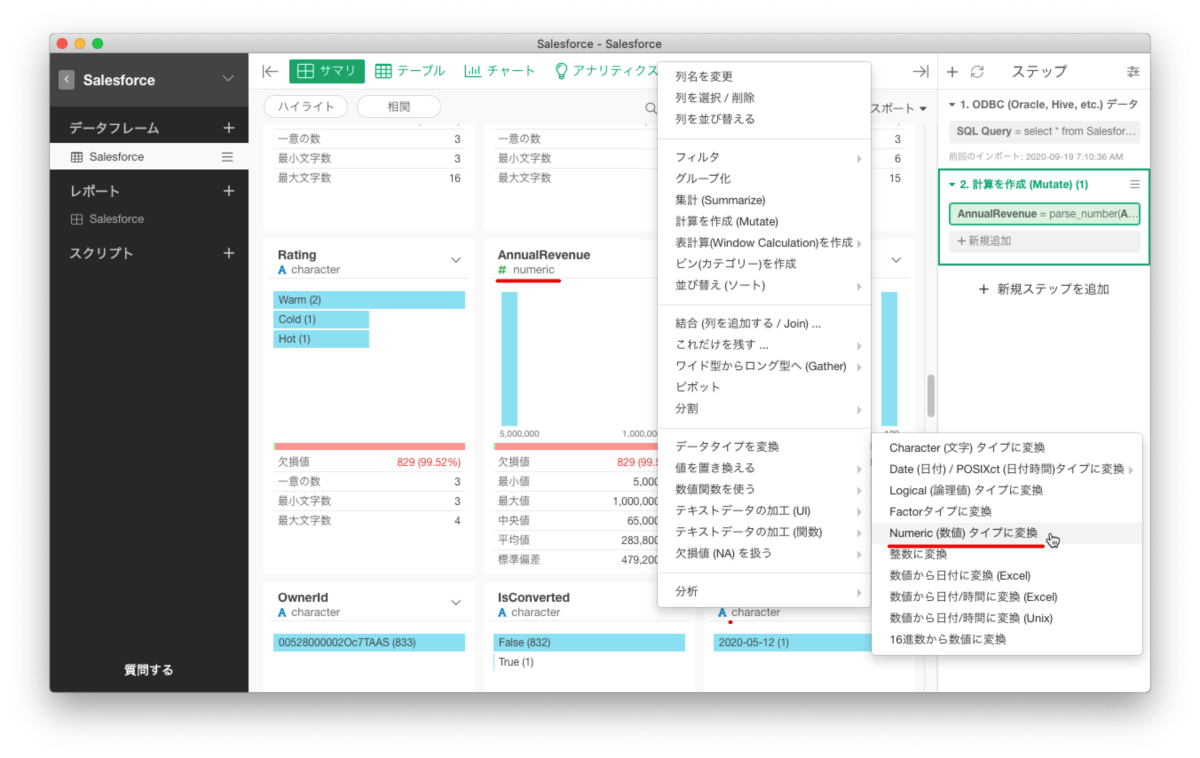Open 表計算(Window Calculation)を作成 submenu
This screenshot has width=1200, height=758.
click(x=764, y=243)
